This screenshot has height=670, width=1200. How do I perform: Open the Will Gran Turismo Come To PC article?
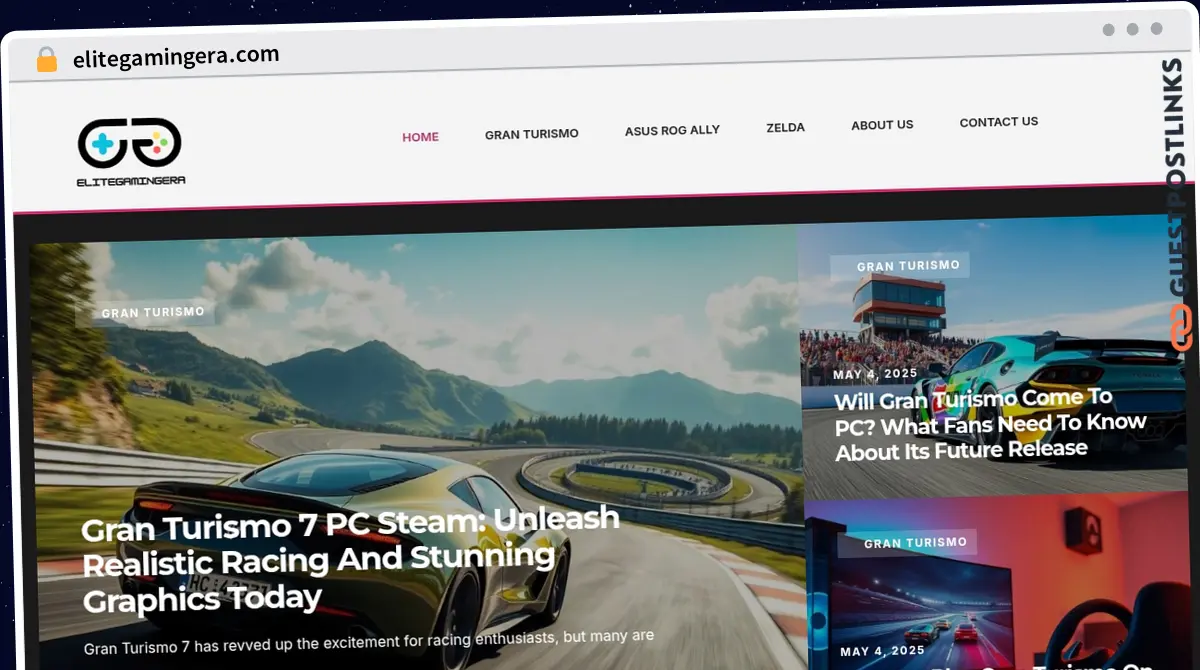pyautogui.click(x=990, y=425)
